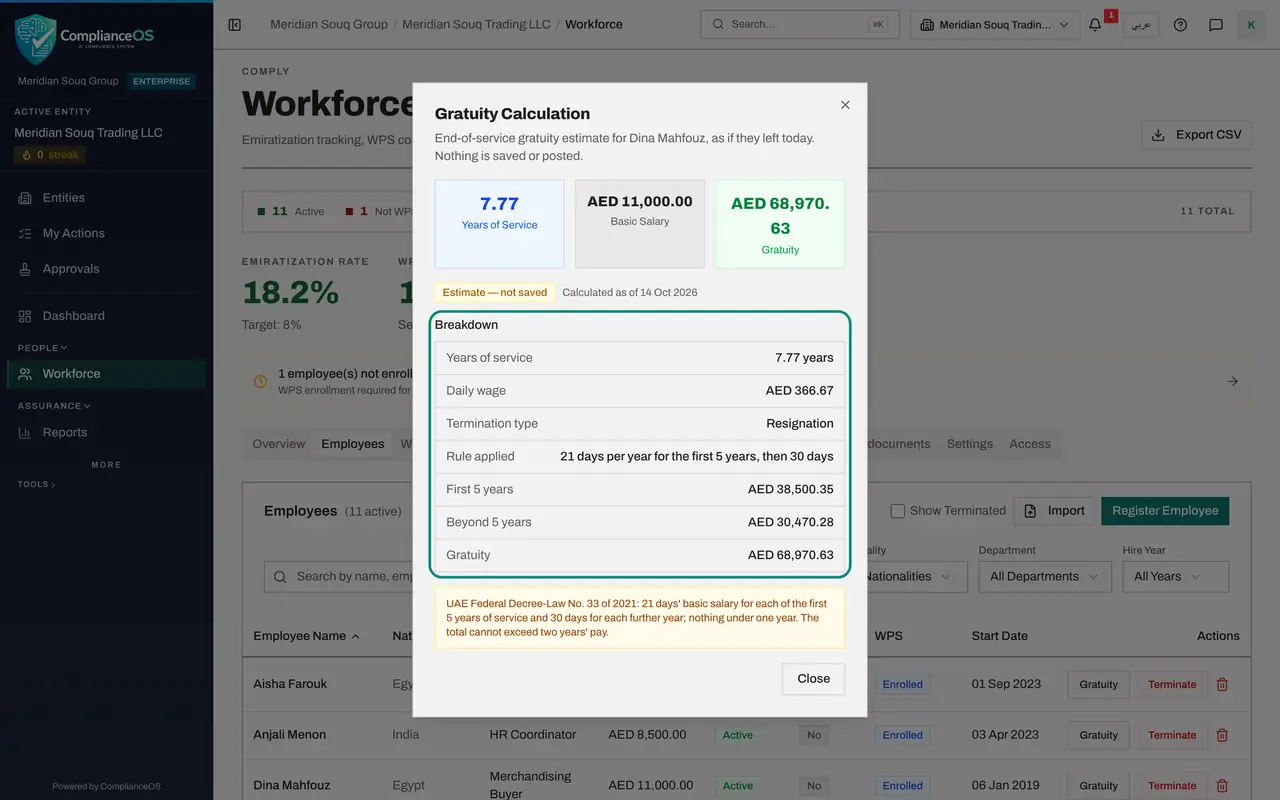Sort by Employee Name column
The image size is (1280, 800).
coord(306,636)
